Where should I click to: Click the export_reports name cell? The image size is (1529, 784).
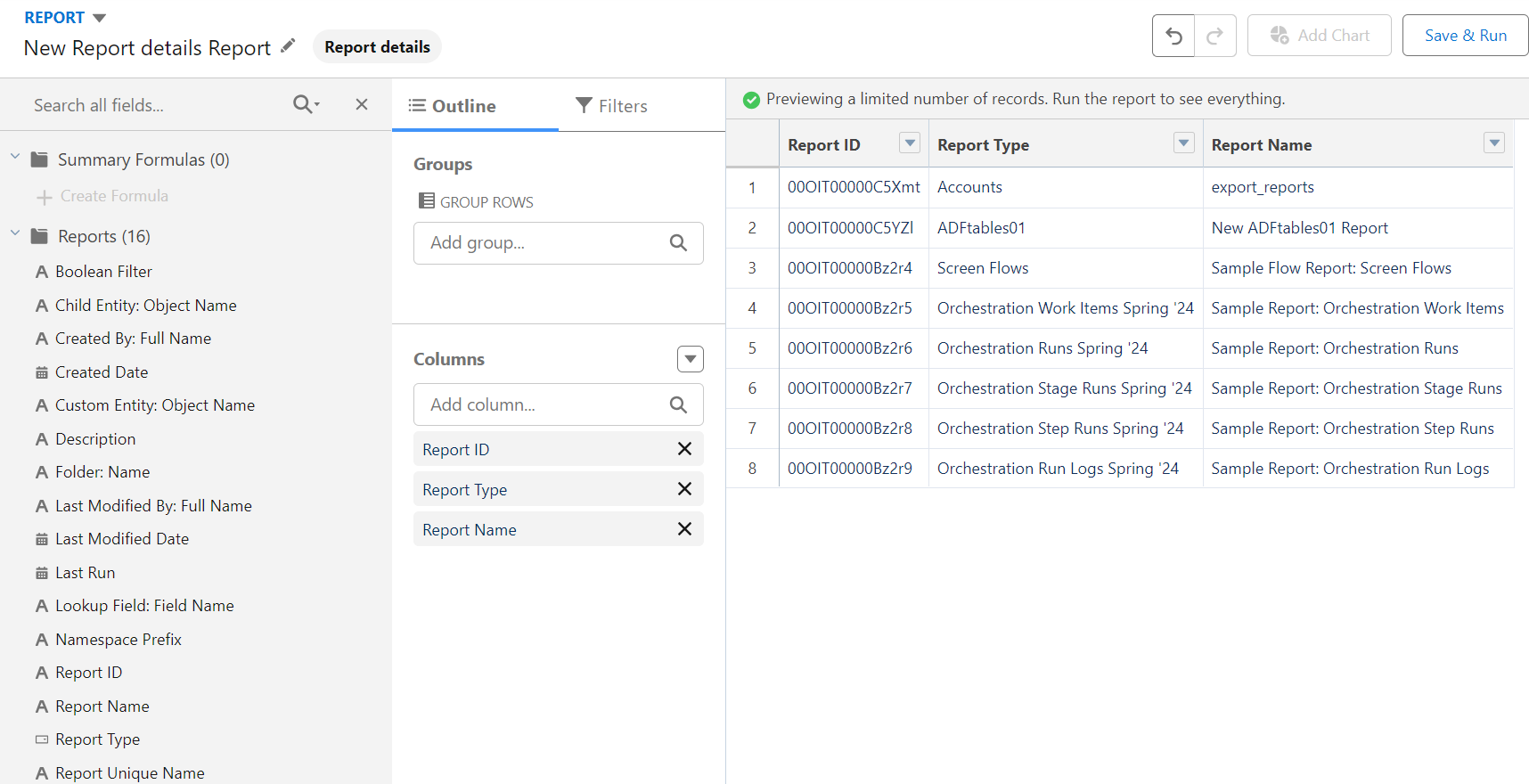pyautogui.click(x=1358, y=187)
